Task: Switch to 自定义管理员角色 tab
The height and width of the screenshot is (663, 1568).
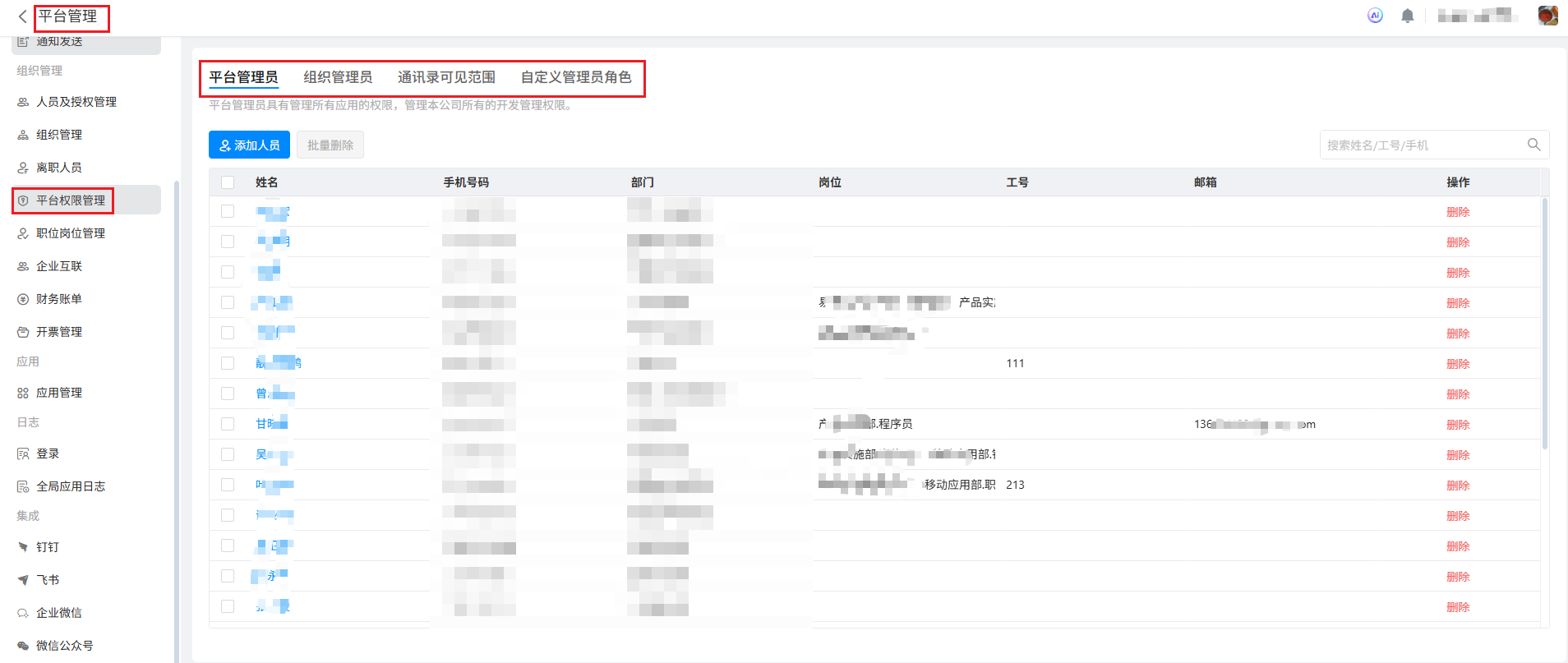Action: point(575,77)
